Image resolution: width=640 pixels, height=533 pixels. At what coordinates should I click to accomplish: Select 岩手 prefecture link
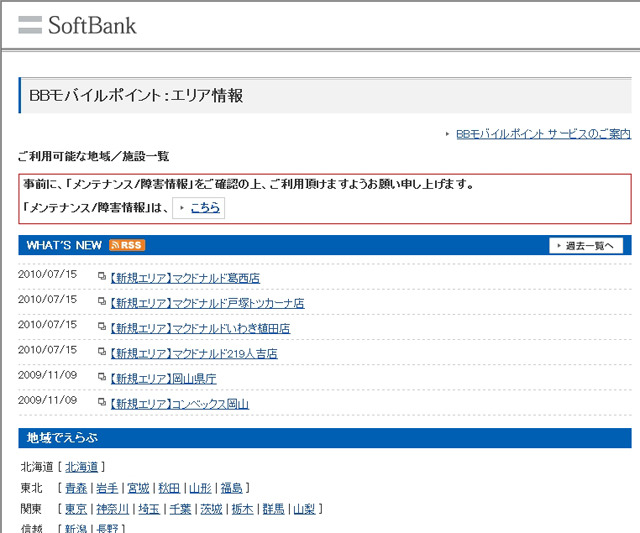pos(107,488)
